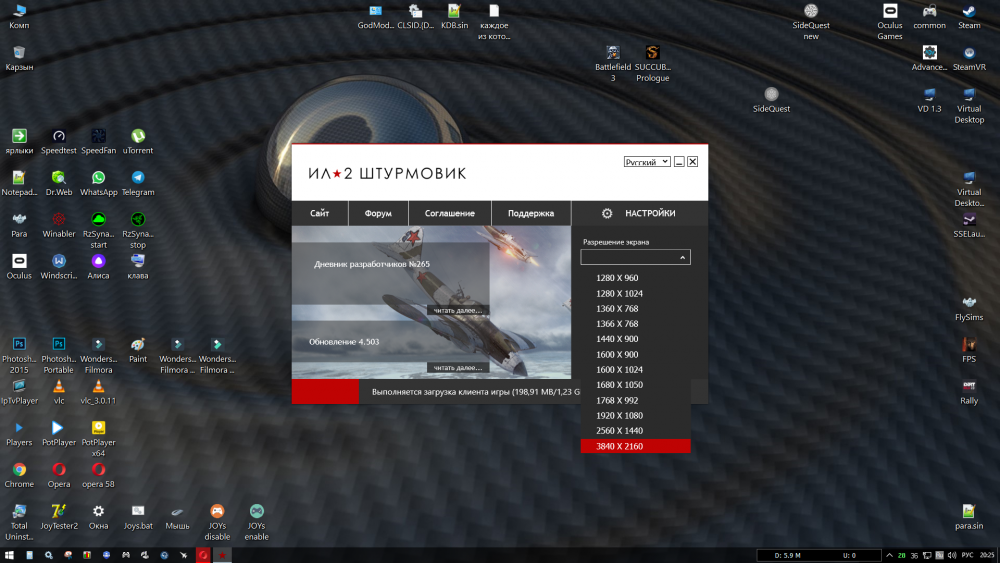Open Dr.Web desktop icon

[59, 184]
